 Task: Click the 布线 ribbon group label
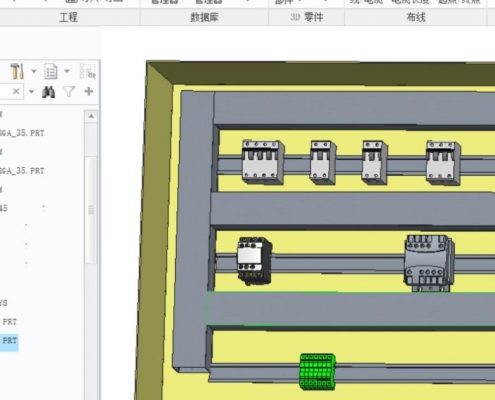[x=416, y=17]
